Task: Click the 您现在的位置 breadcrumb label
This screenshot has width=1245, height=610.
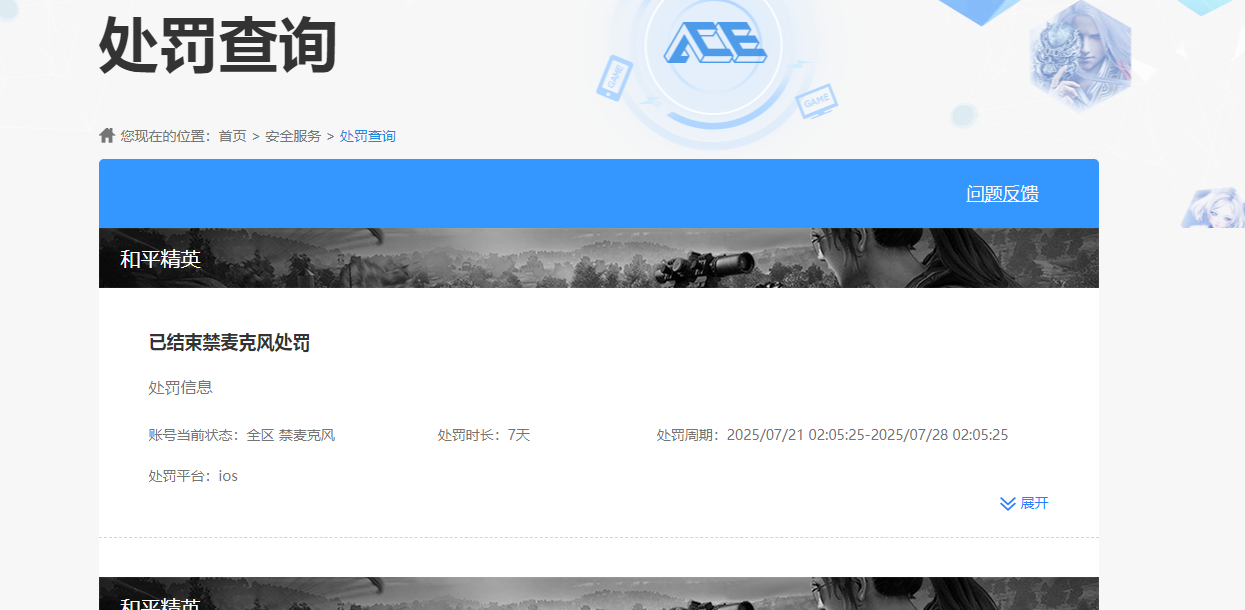Action: pyautogui.click(x=165, y=136)
